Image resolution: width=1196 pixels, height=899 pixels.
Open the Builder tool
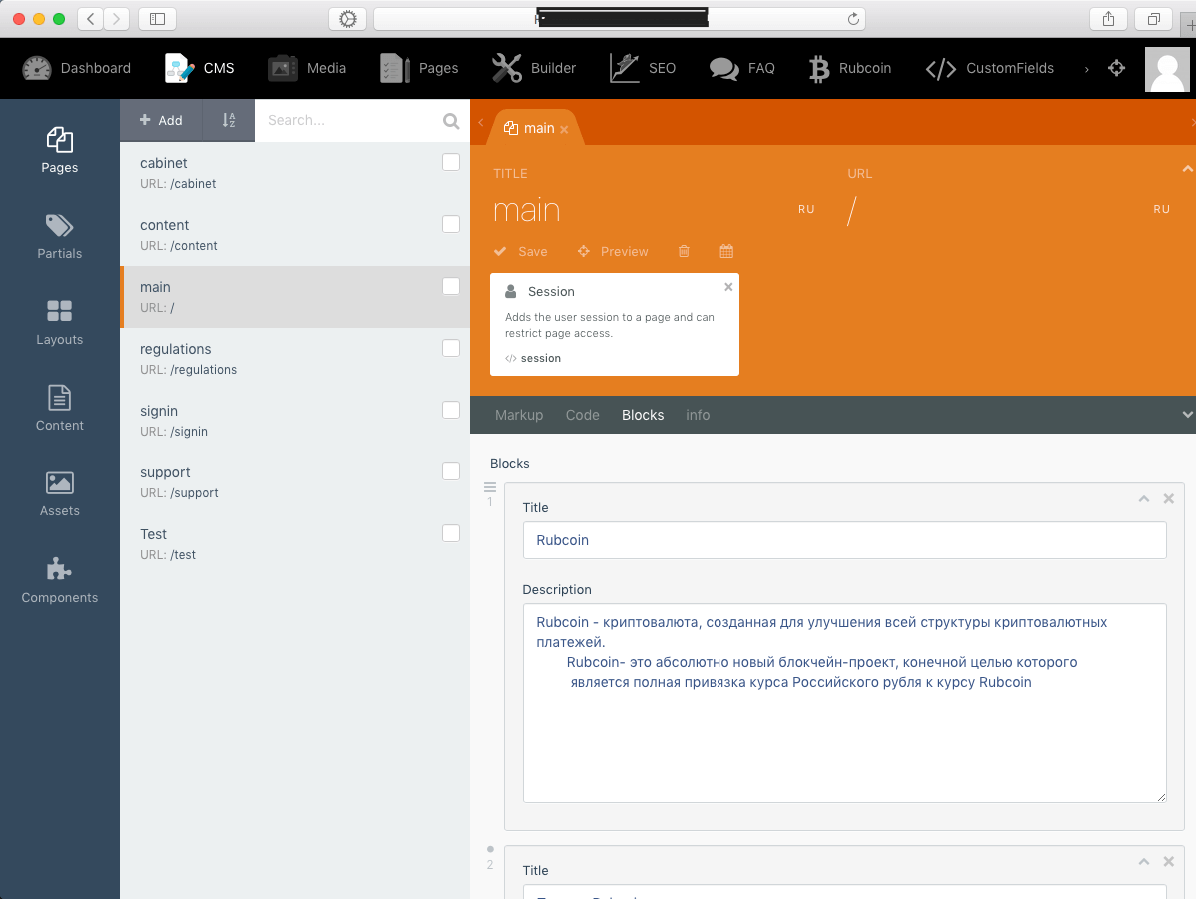(534, 69)
